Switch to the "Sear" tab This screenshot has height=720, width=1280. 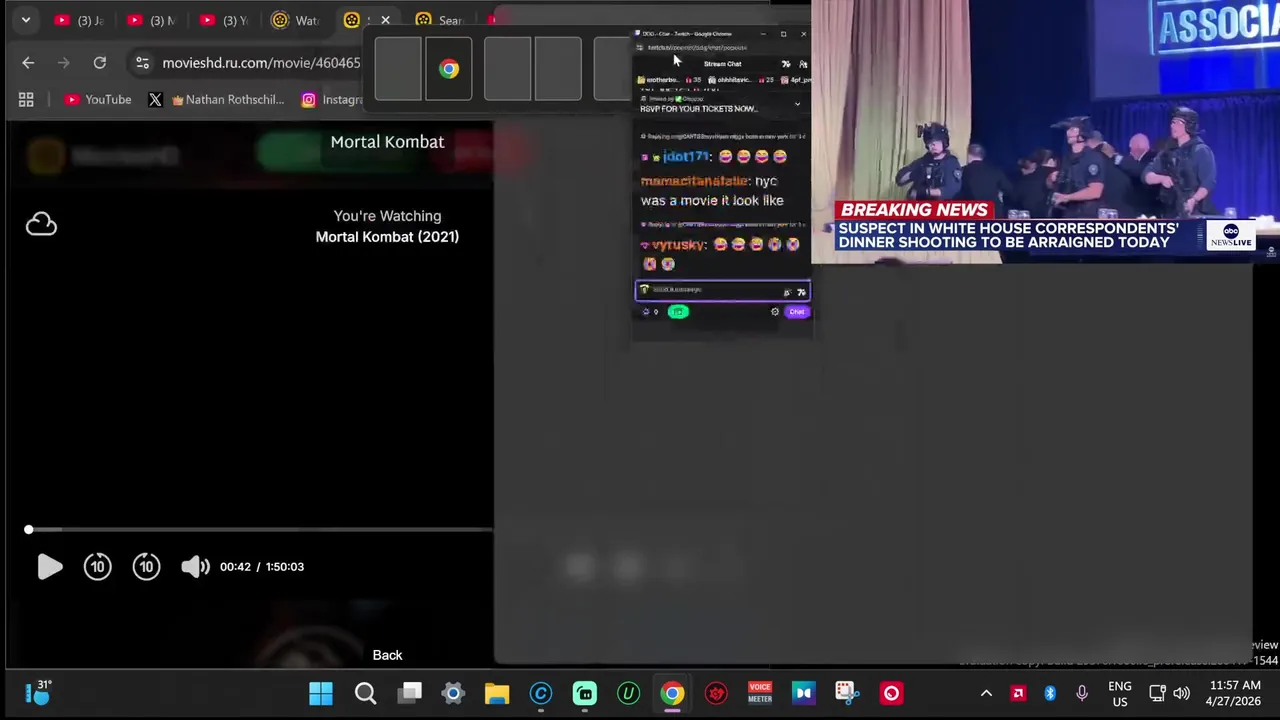(x=440, y=20)
